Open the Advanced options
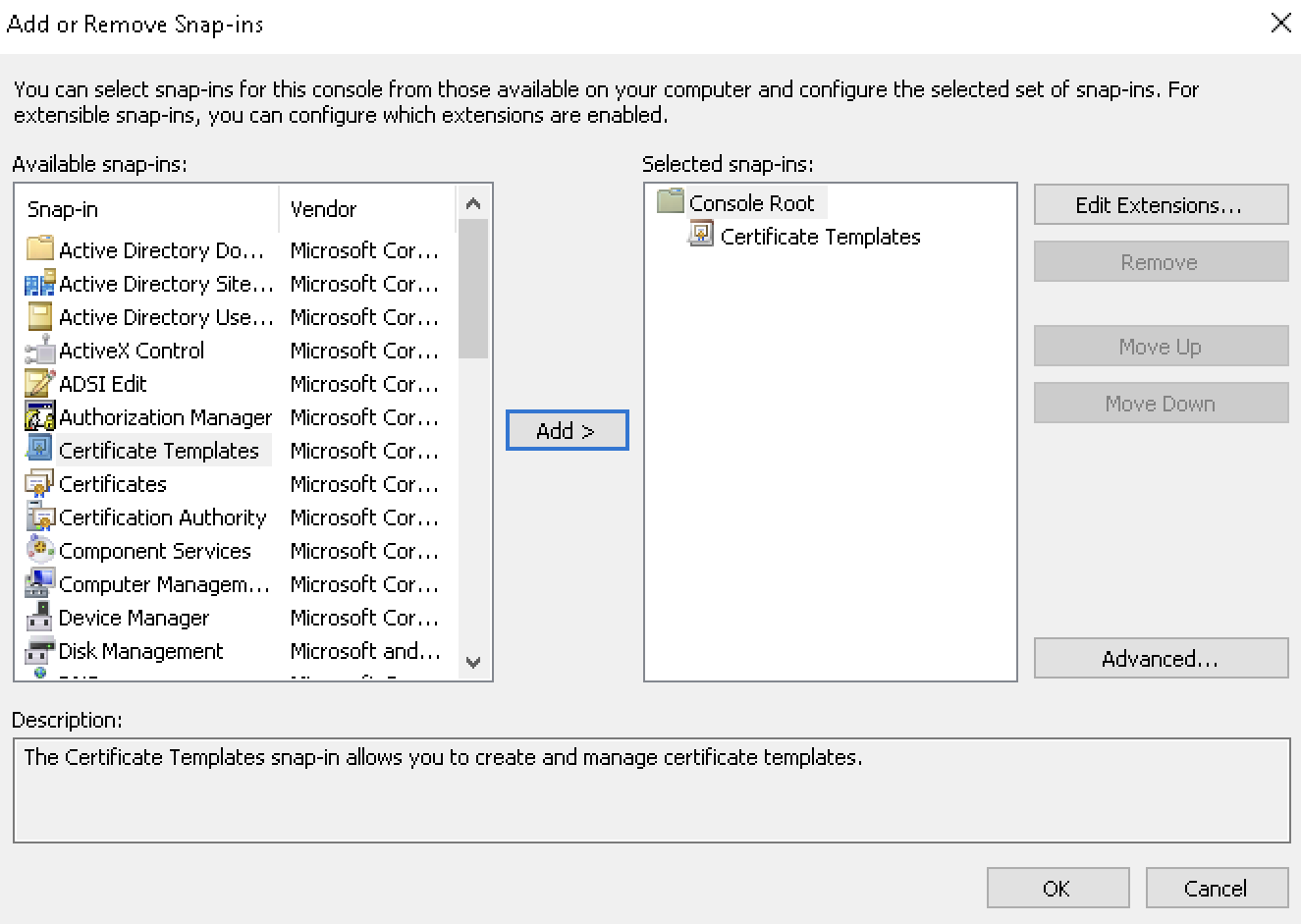 tap(1161, 659)
